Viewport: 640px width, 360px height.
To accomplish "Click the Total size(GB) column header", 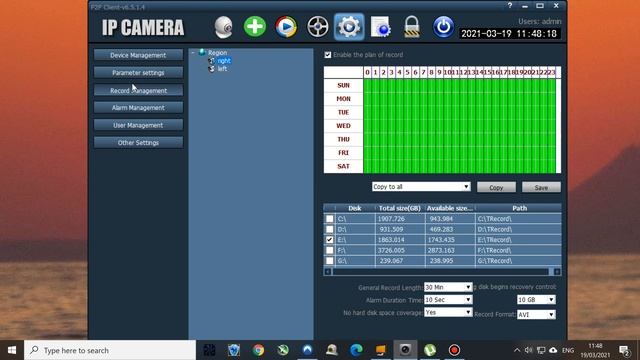I will [x=400, y=208].
